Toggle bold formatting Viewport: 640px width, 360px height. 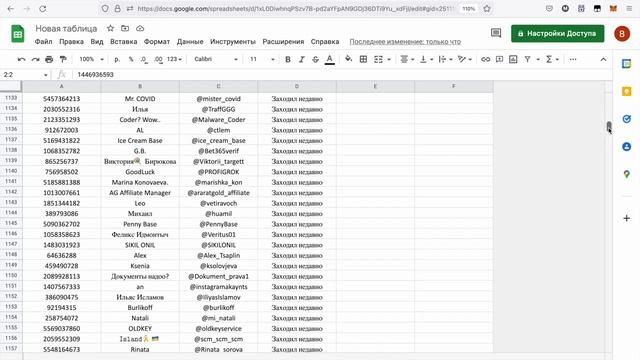288,60
